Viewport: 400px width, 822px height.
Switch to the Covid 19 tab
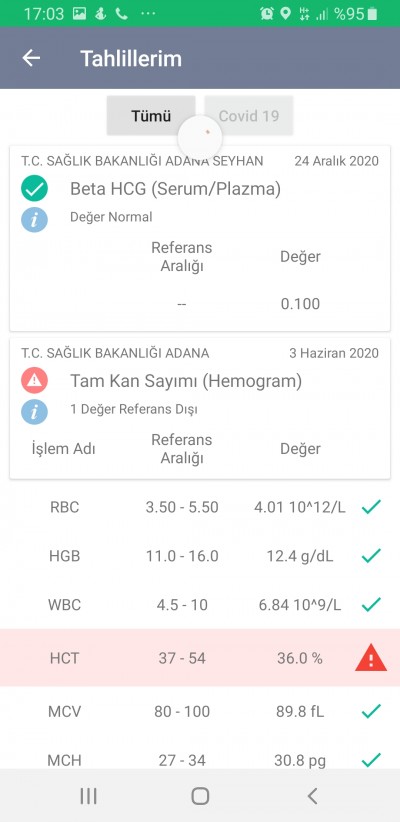click(x=248, y=116)
